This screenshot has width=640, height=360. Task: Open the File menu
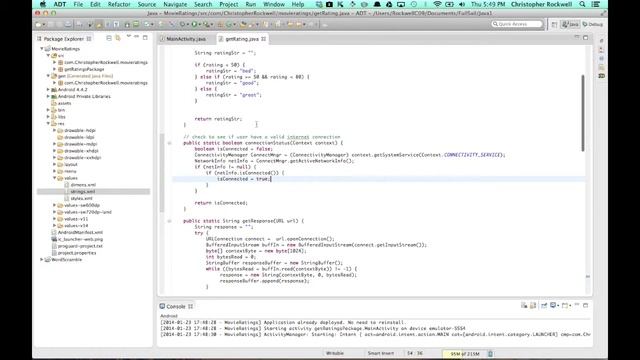(78, 4)
